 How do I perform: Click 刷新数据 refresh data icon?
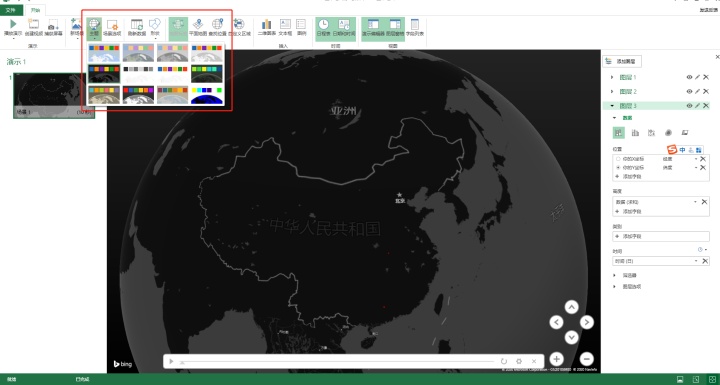coord(137,24)
